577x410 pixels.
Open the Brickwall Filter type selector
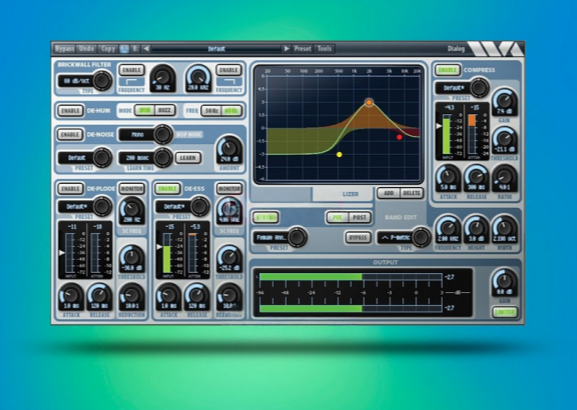[85, 81]
